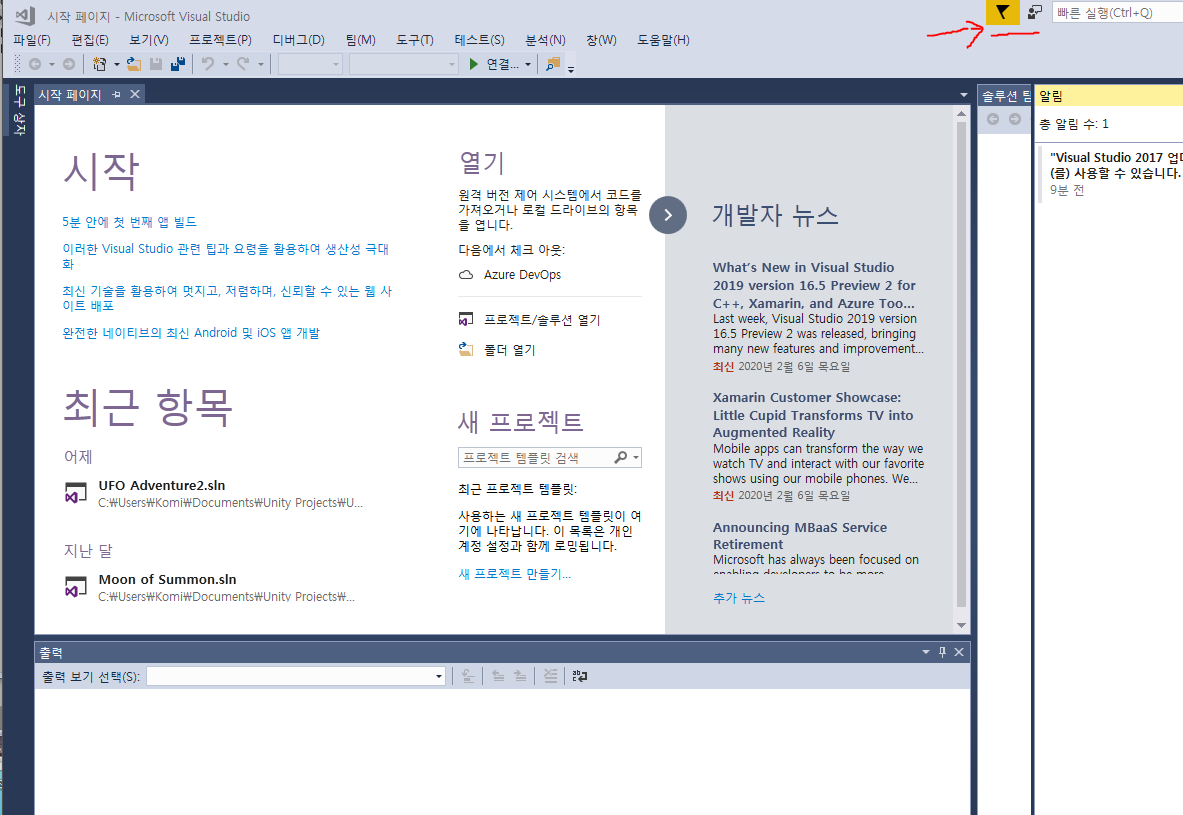Screen dimensions: 1183x815
Task: Toggle auto-hide pin on Output panel
Action: coord(942,652)
